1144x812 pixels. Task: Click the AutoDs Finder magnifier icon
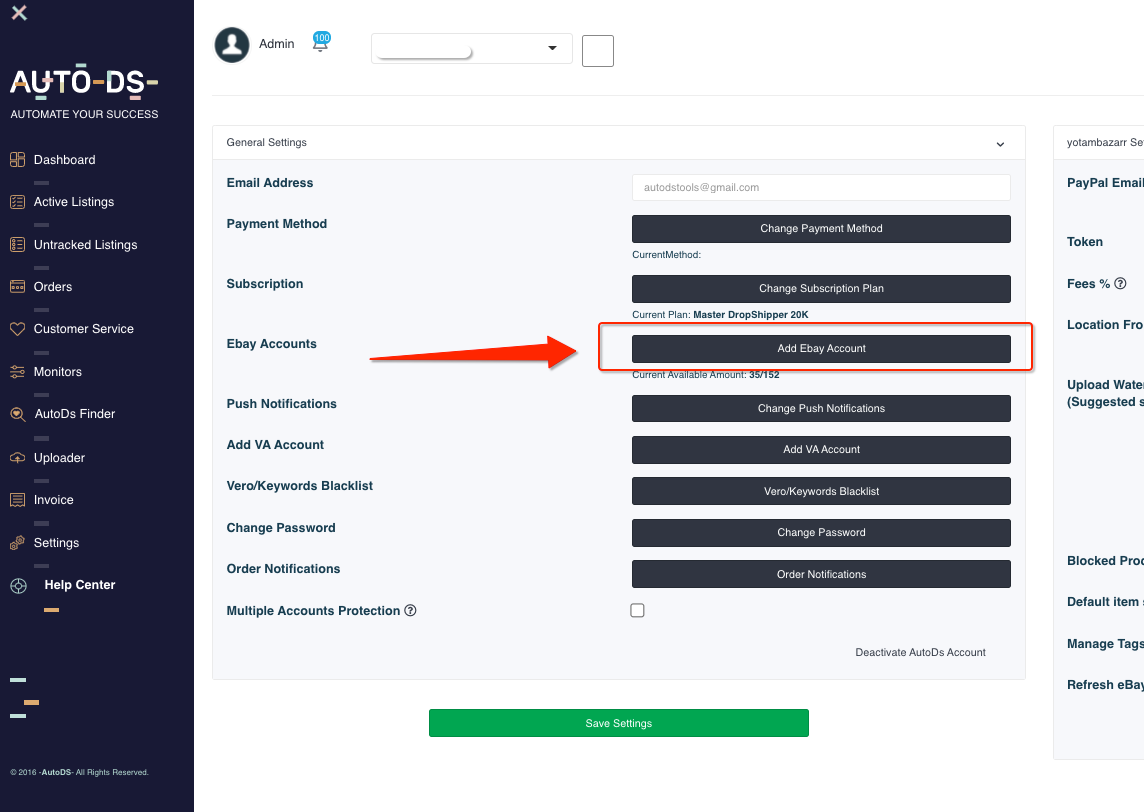click(18, 414)
